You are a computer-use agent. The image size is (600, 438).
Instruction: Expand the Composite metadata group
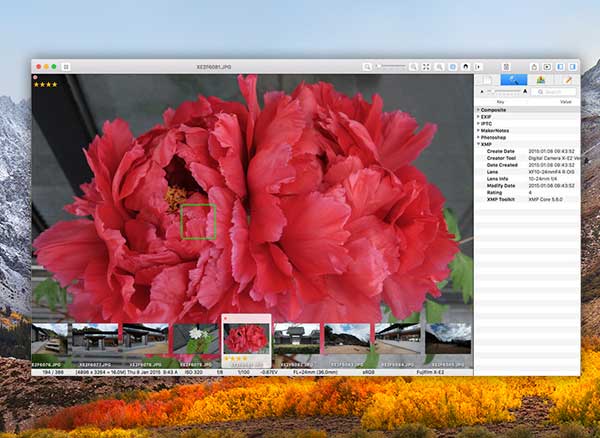[x=478, y=110]
